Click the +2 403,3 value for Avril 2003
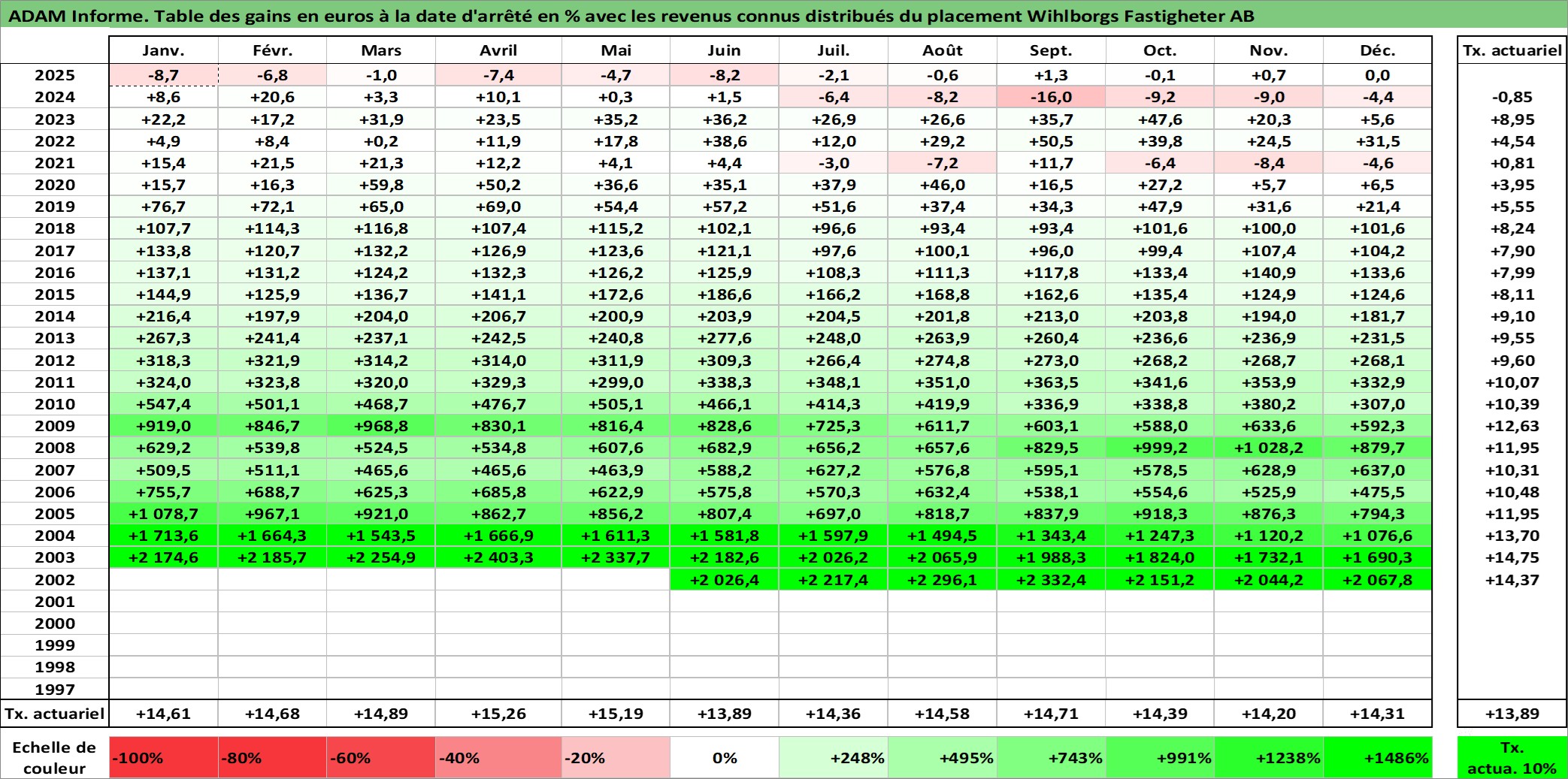 498,557
